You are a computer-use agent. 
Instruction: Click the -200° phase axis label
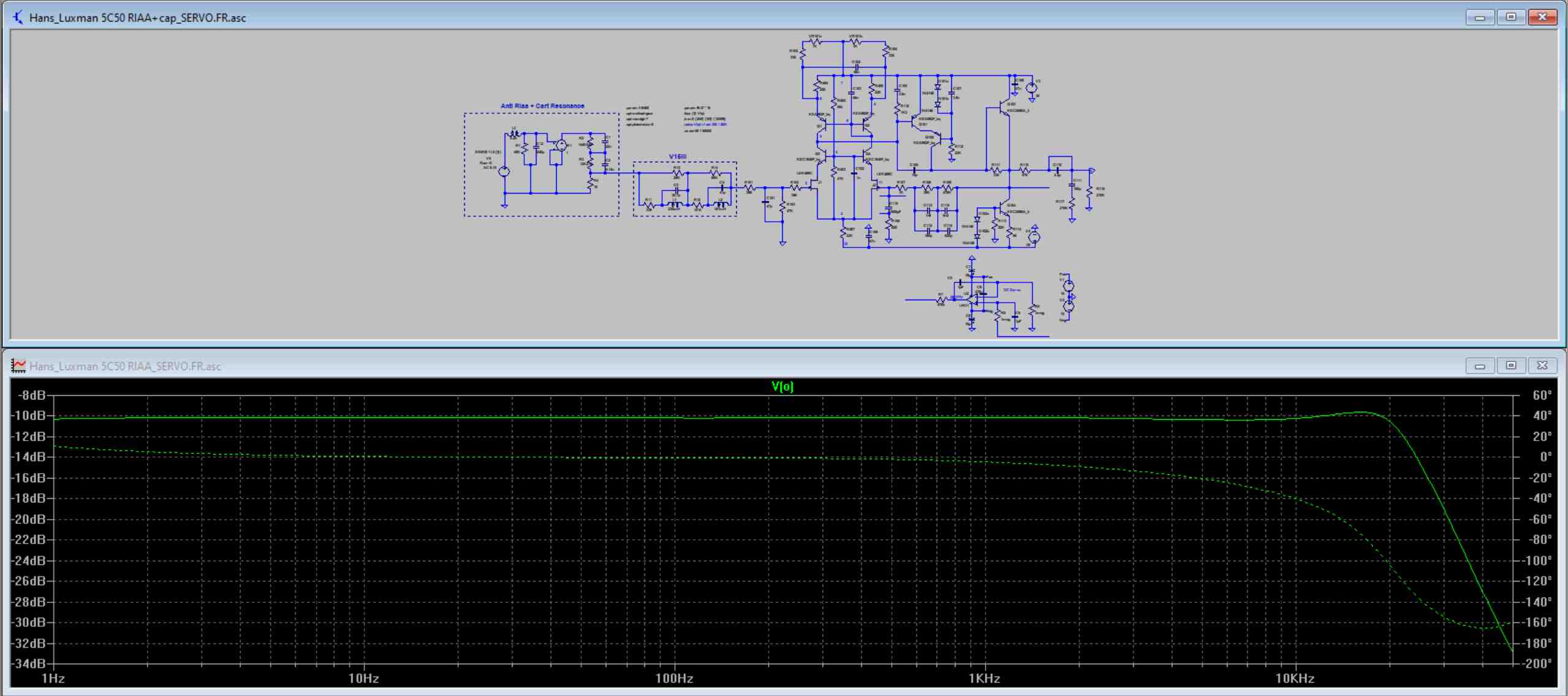(x=1537, y=664)
